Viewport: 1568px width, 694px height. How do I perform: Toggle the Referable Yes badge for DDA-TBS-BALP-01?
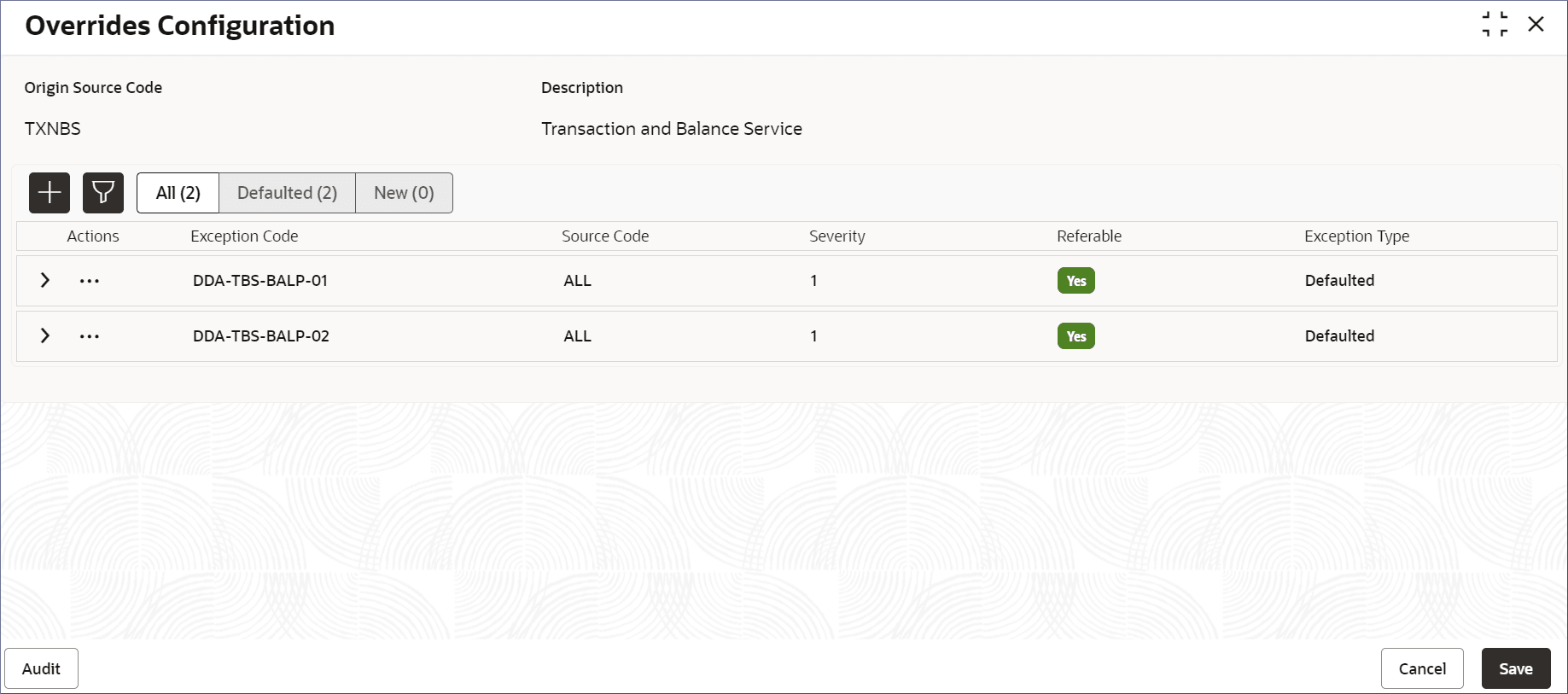coord(1075,281)
